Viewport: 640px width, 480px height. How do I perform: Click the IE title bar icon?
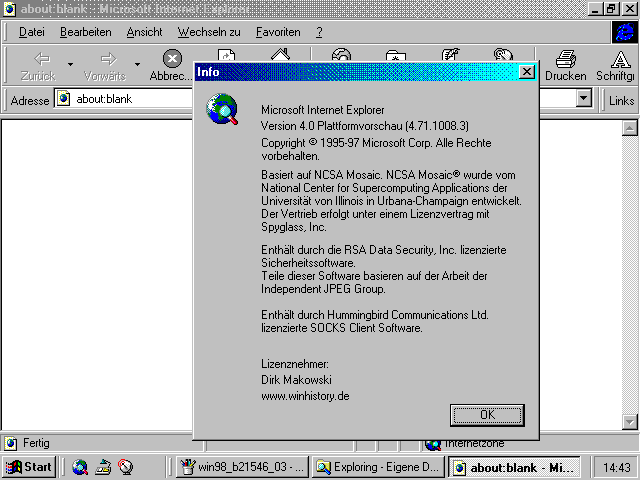point(10,9)
